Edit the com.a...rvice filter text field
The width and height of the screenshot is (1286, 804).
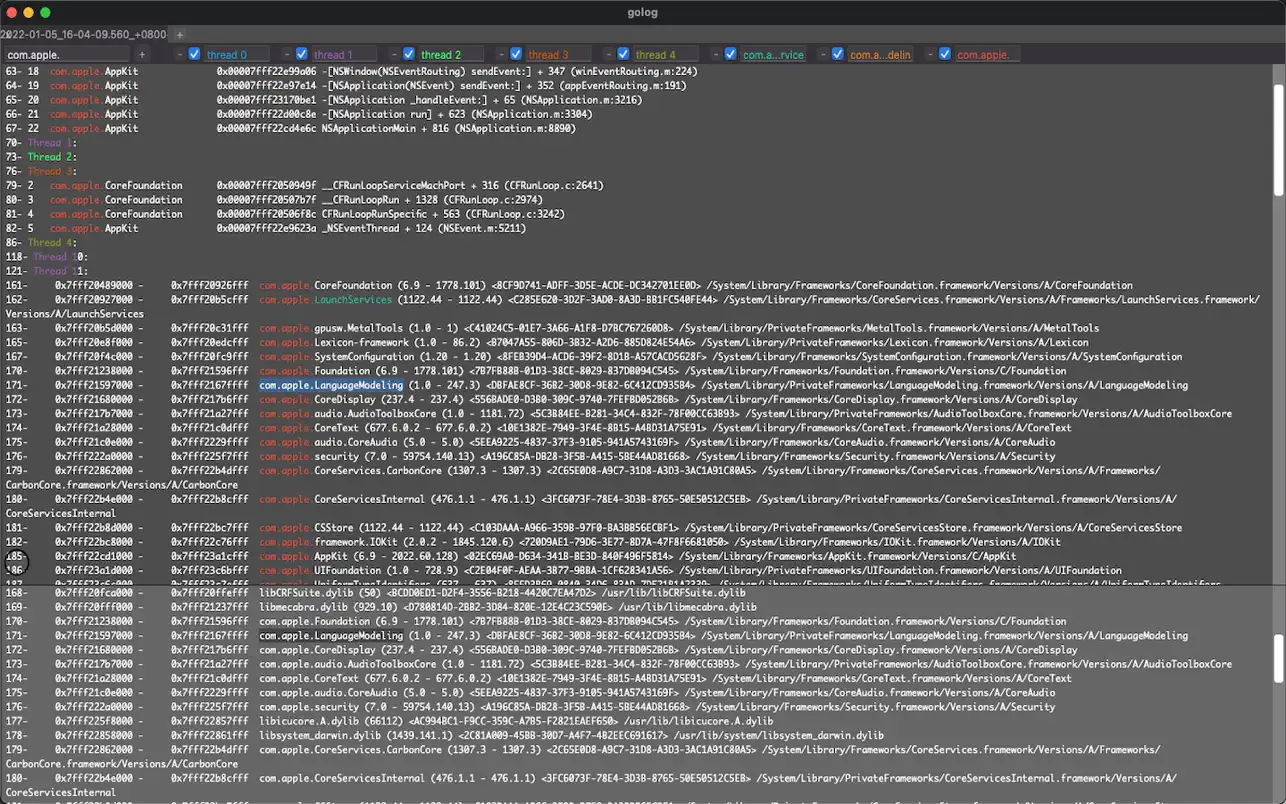[773, 55]
